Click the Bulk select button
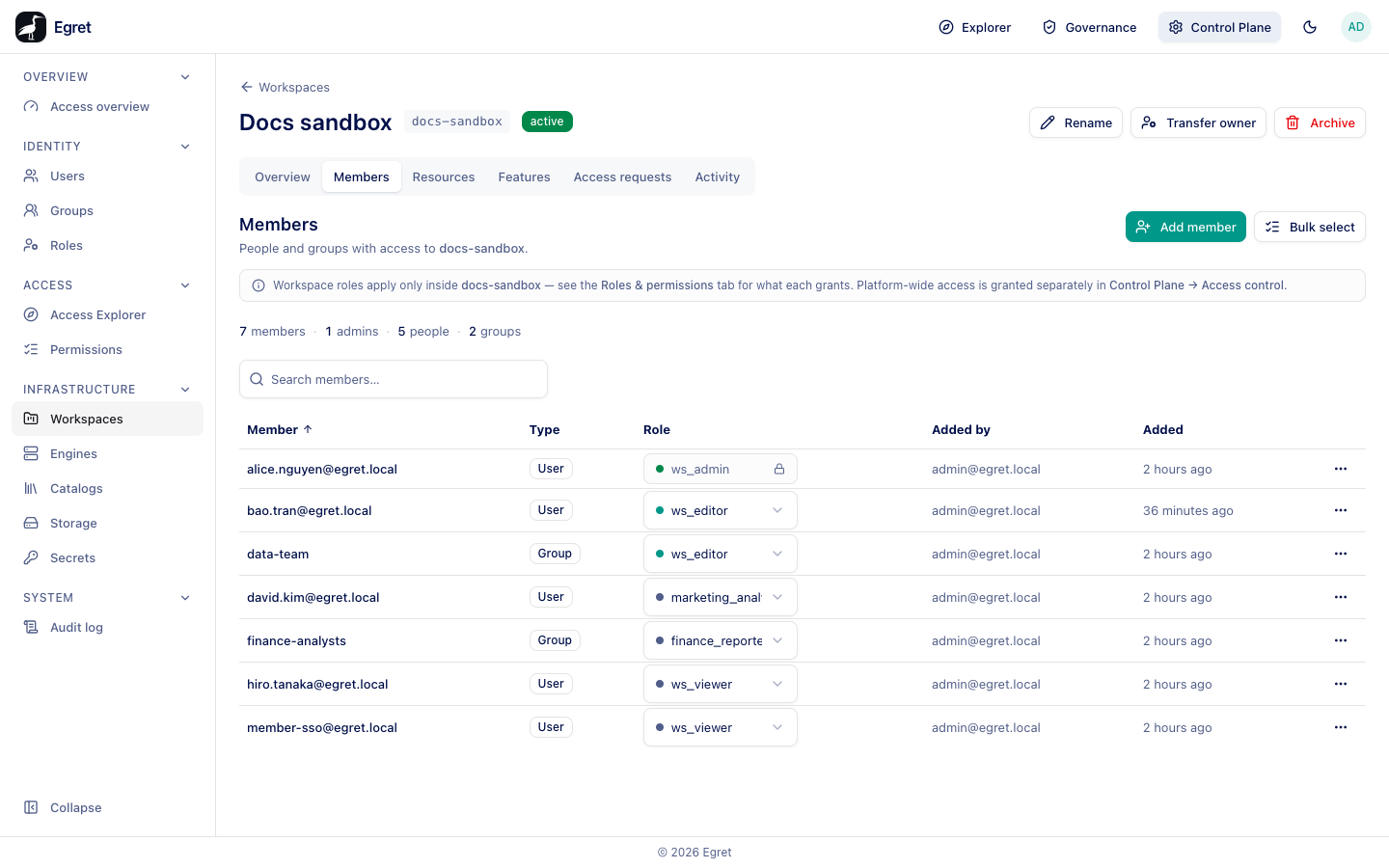This screenshot has height=868, width=1389. tap(1310, 227)
